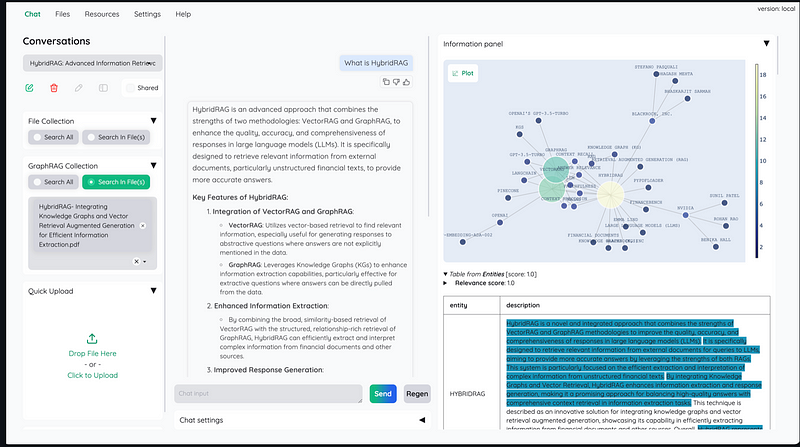The image size is (800, 447).
Task: Collapse the File Collection section
Action: click(154, 121)
